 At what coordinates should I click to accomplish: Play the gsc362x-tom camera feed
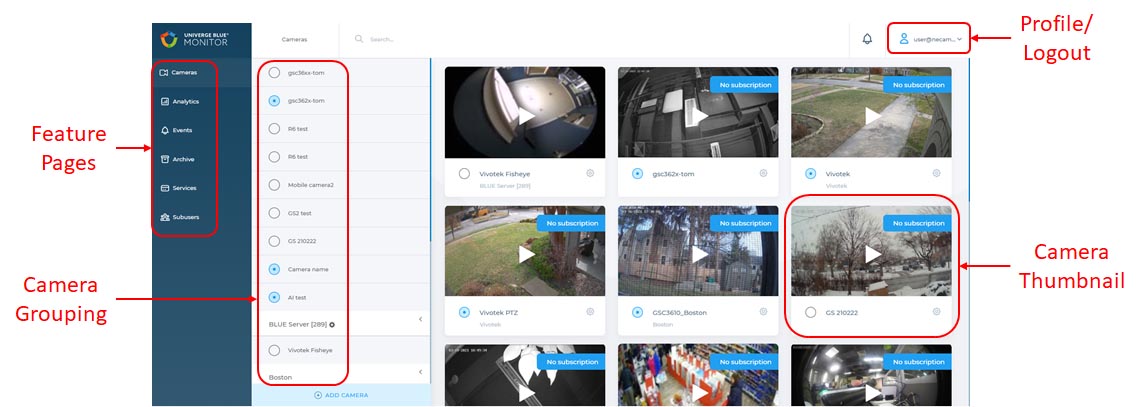click(700, 116)
